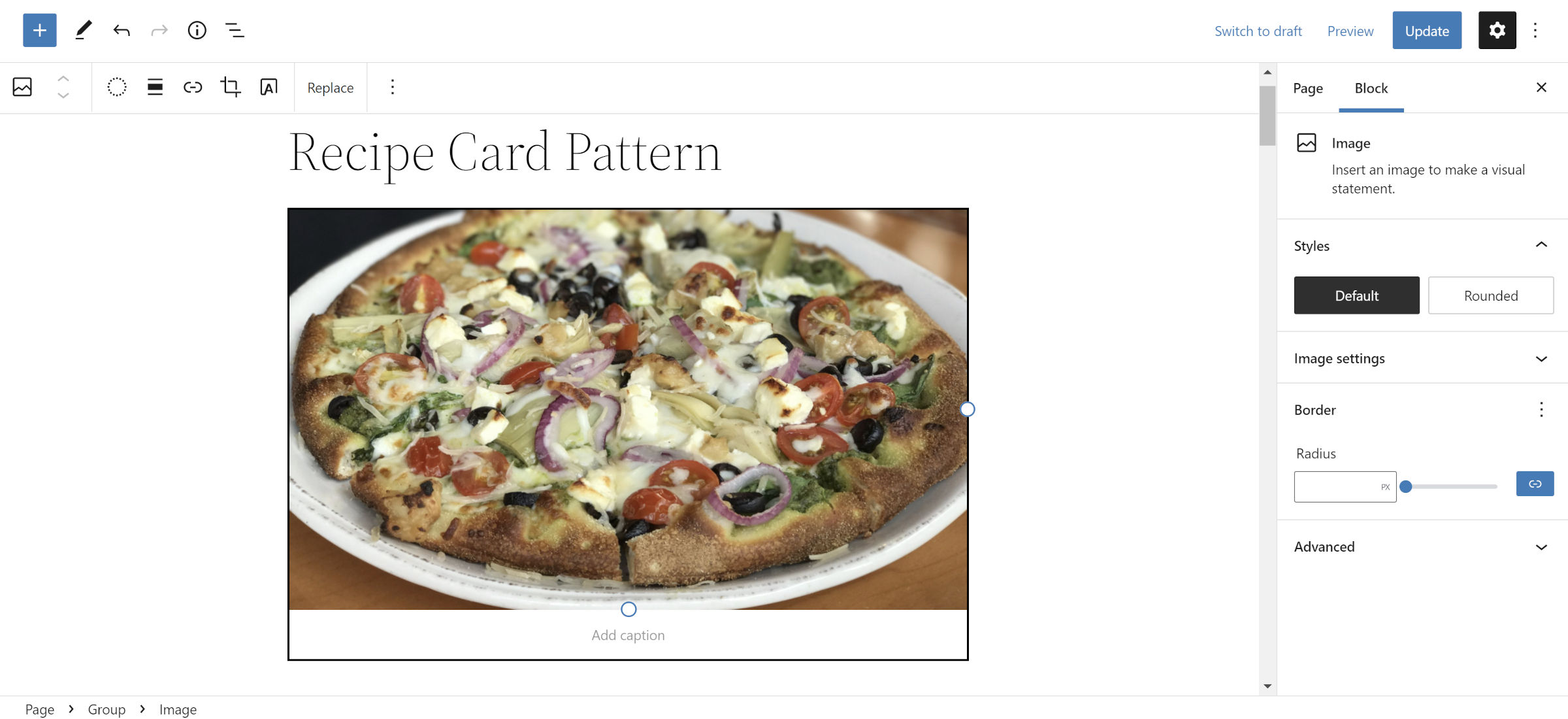Image resolution: width=1568 pixels, height=719 pixels.
Task: Click the Border options three-dot menu
Action: 1543,409
